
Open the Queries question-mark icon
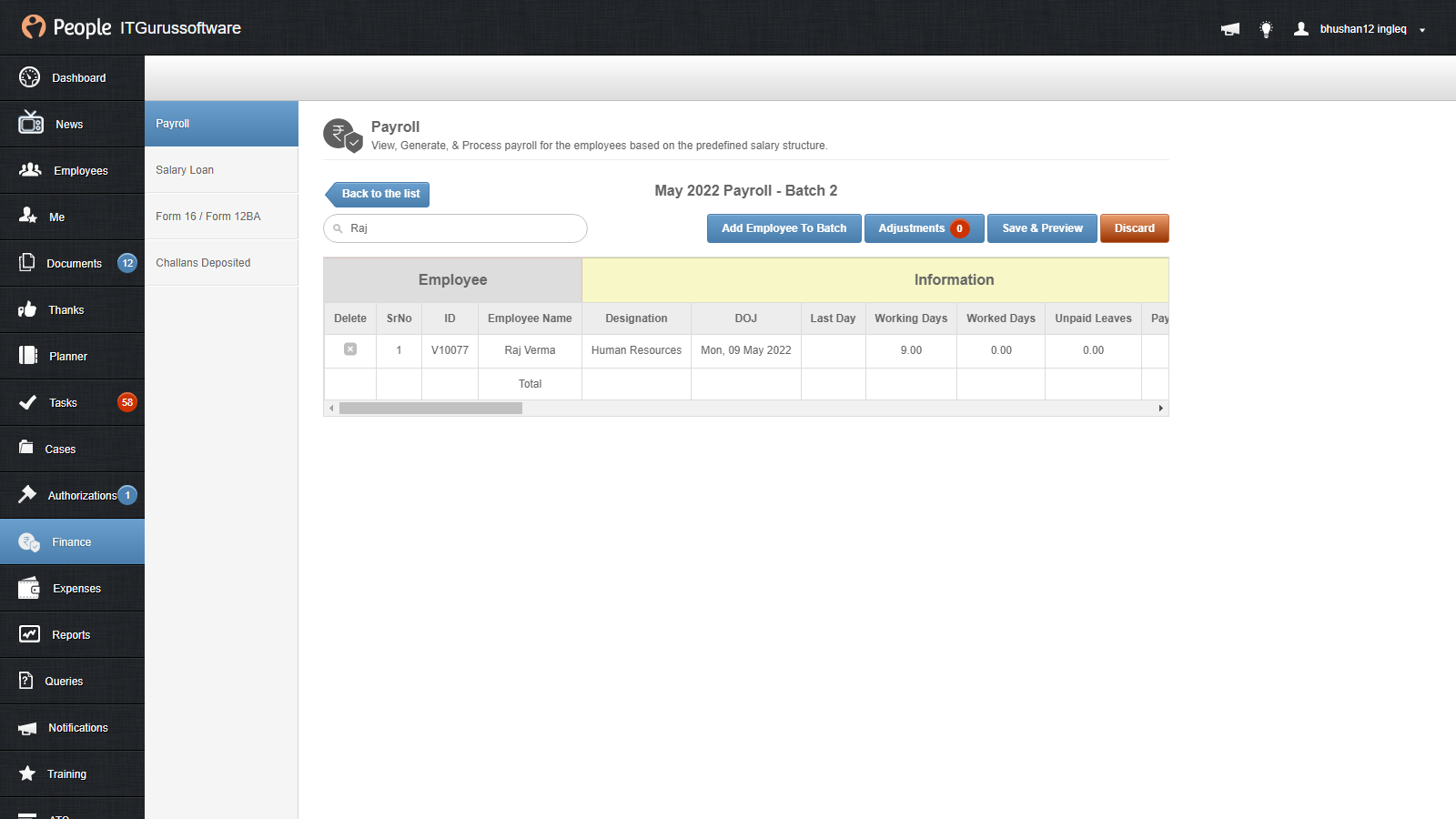[x=26, y=680]
